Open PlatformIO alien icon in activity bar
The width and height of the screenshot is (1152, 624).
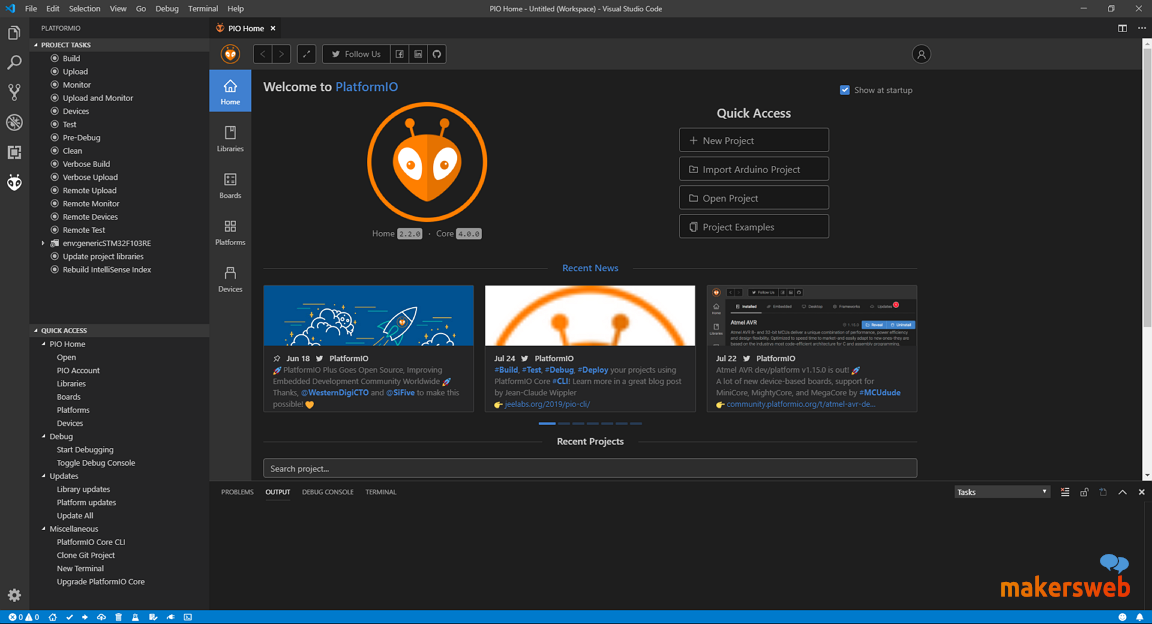click(x=14, y=182)
